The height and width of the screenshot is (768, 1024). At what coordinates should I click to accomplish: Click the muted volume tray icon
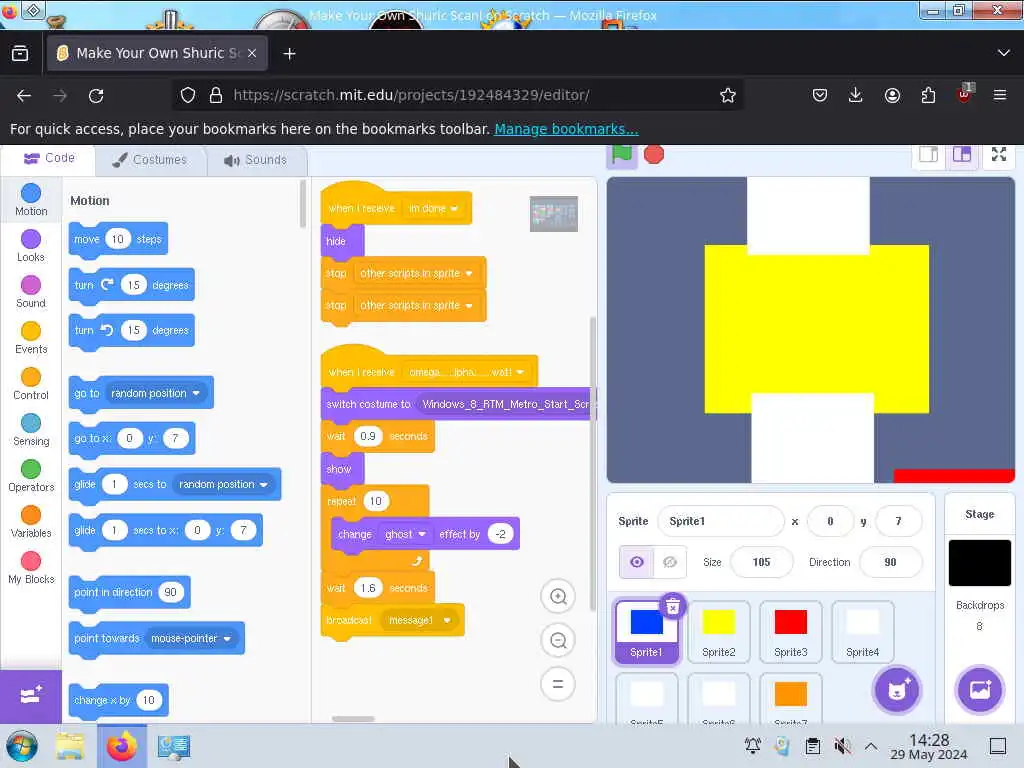842,746
